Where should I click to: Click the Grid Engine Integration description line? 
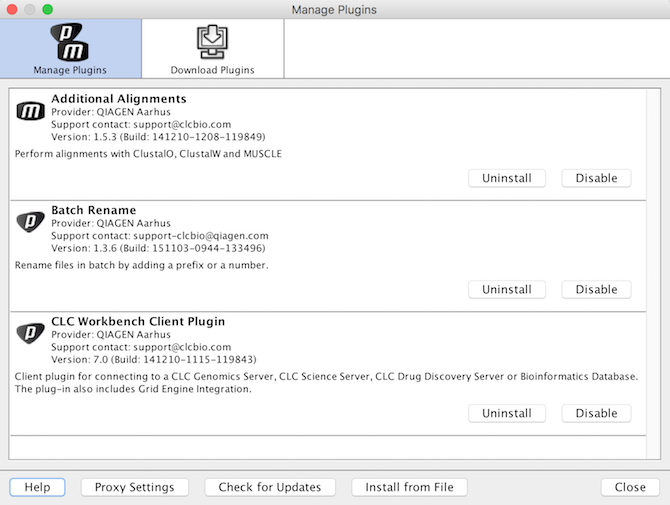[x=133, y=389]
